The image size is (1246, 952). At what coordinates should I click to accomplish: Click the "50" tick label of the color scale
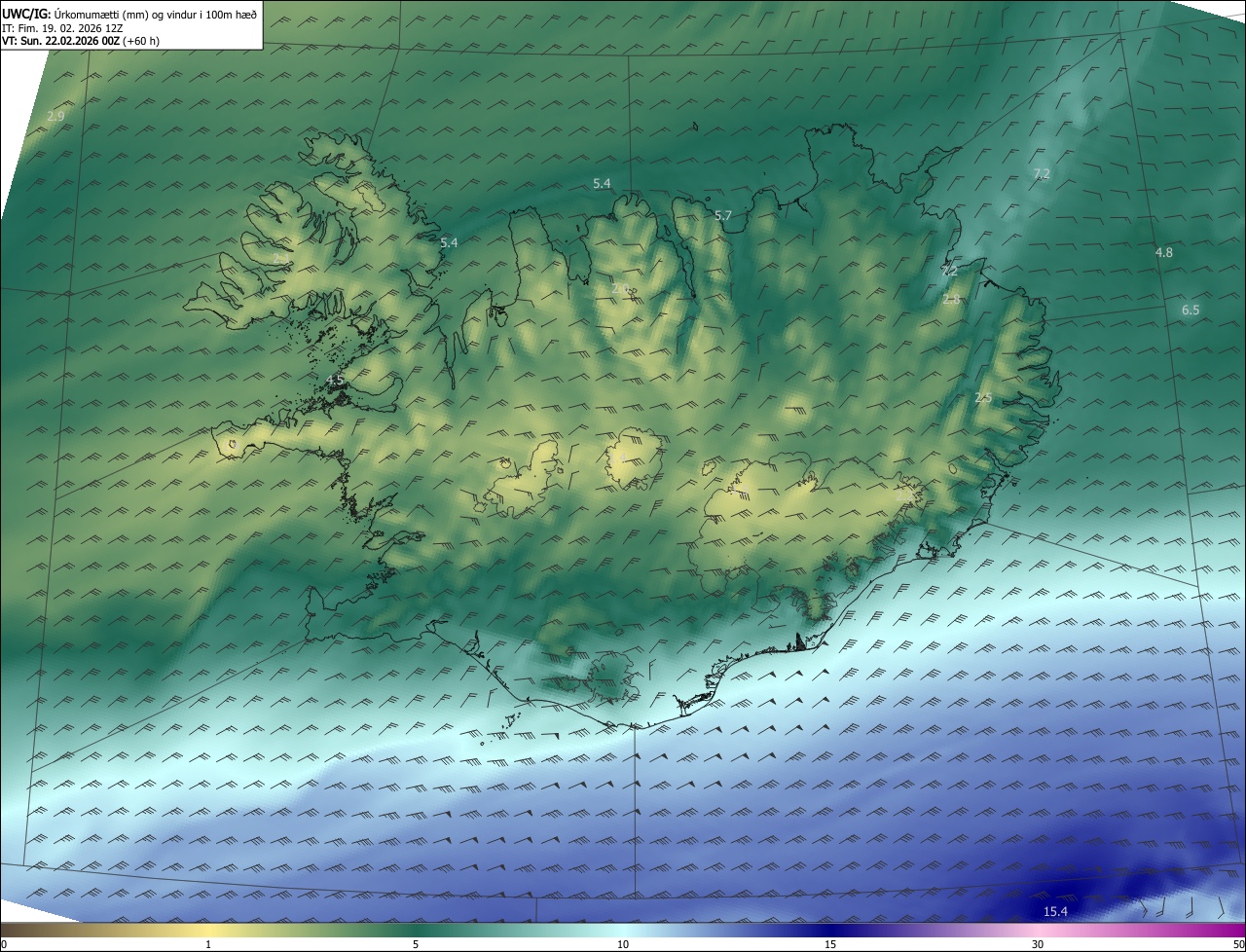(x=1238, y=944)
